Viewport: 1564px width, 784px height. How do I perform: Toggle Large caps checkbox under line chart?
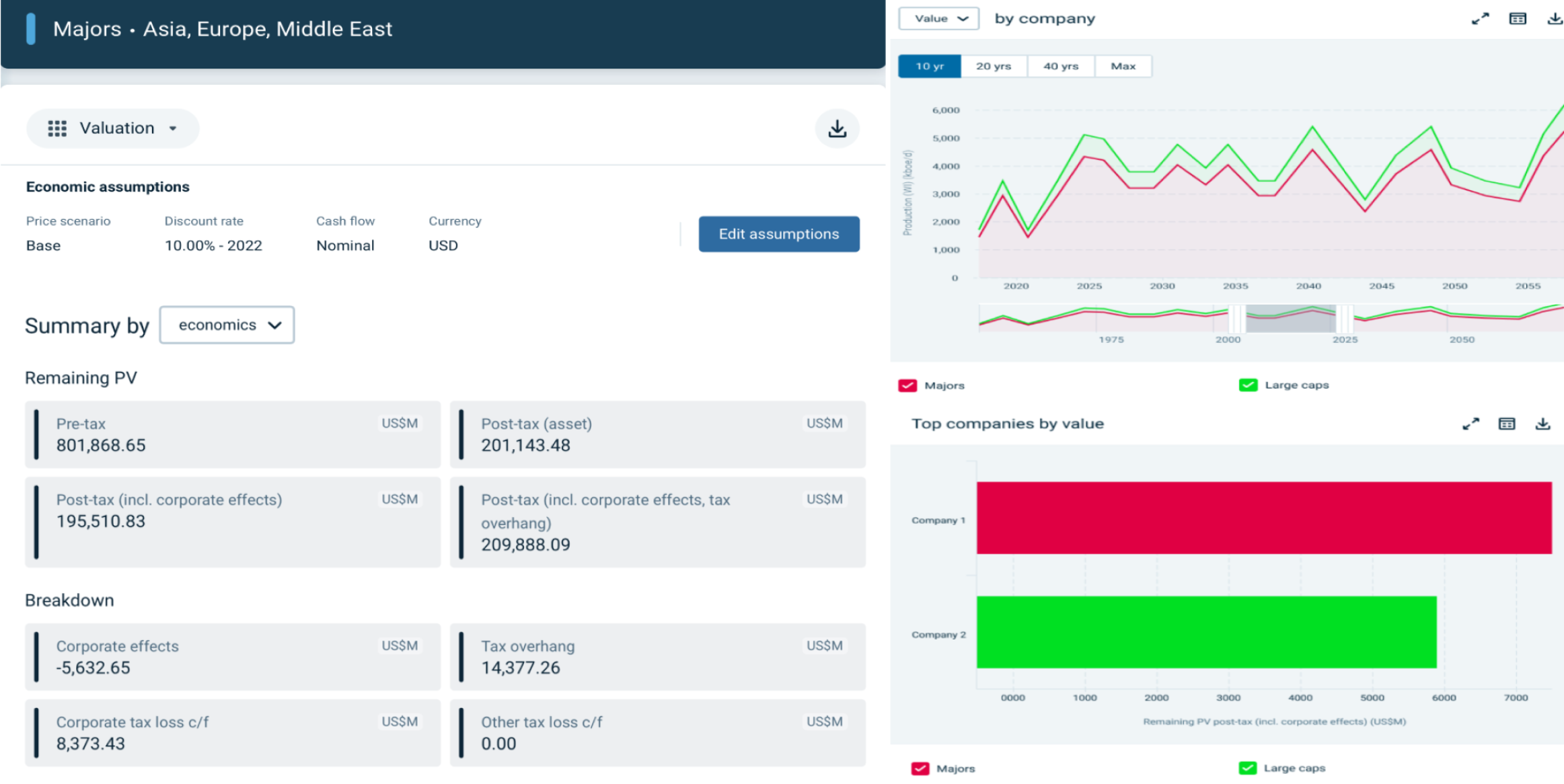pyautogui.click(x=1248, y=385)
